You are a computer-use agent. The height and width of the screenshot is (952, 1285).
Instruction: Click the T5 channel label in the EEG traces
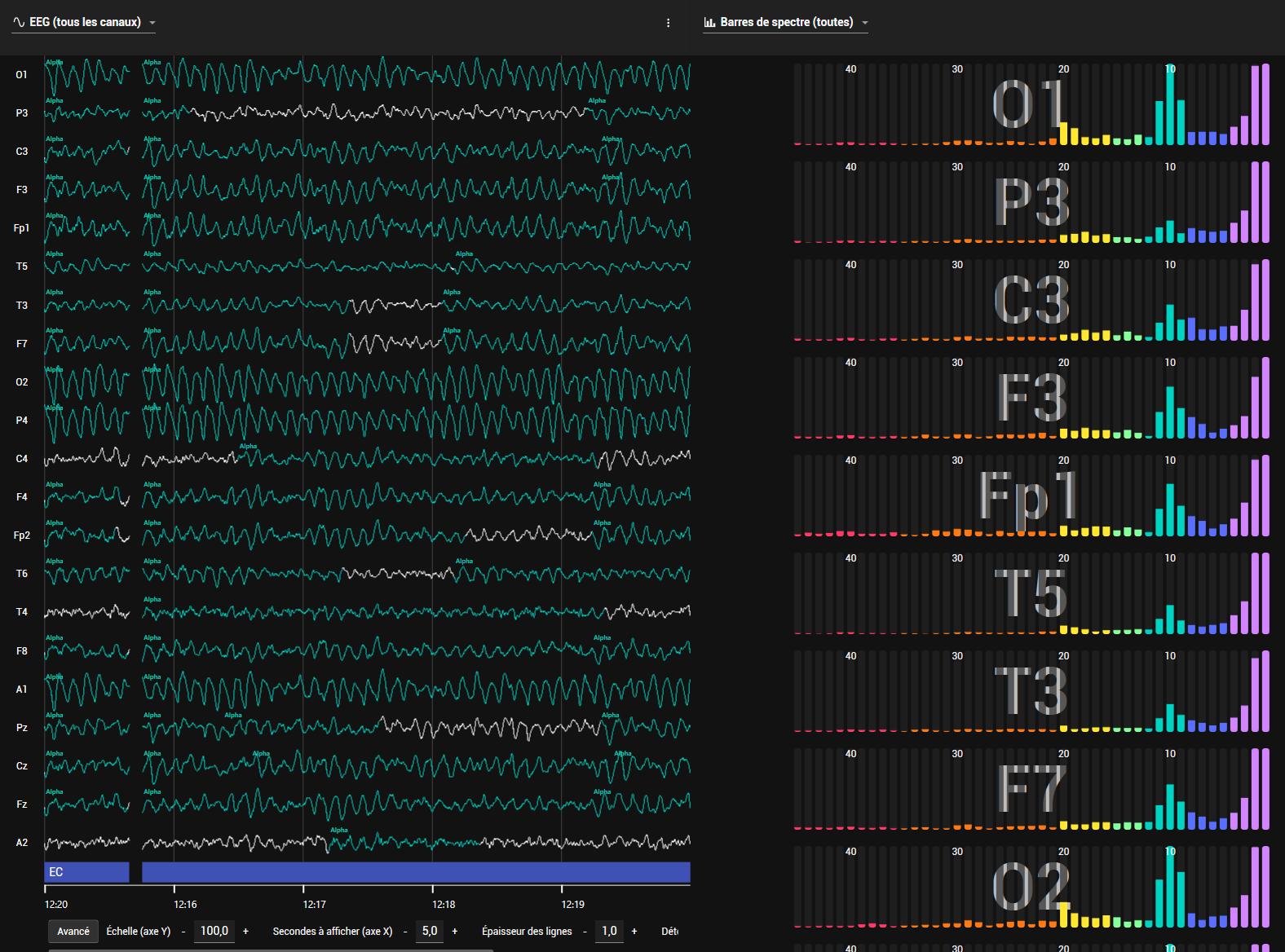tap(21, 267)
